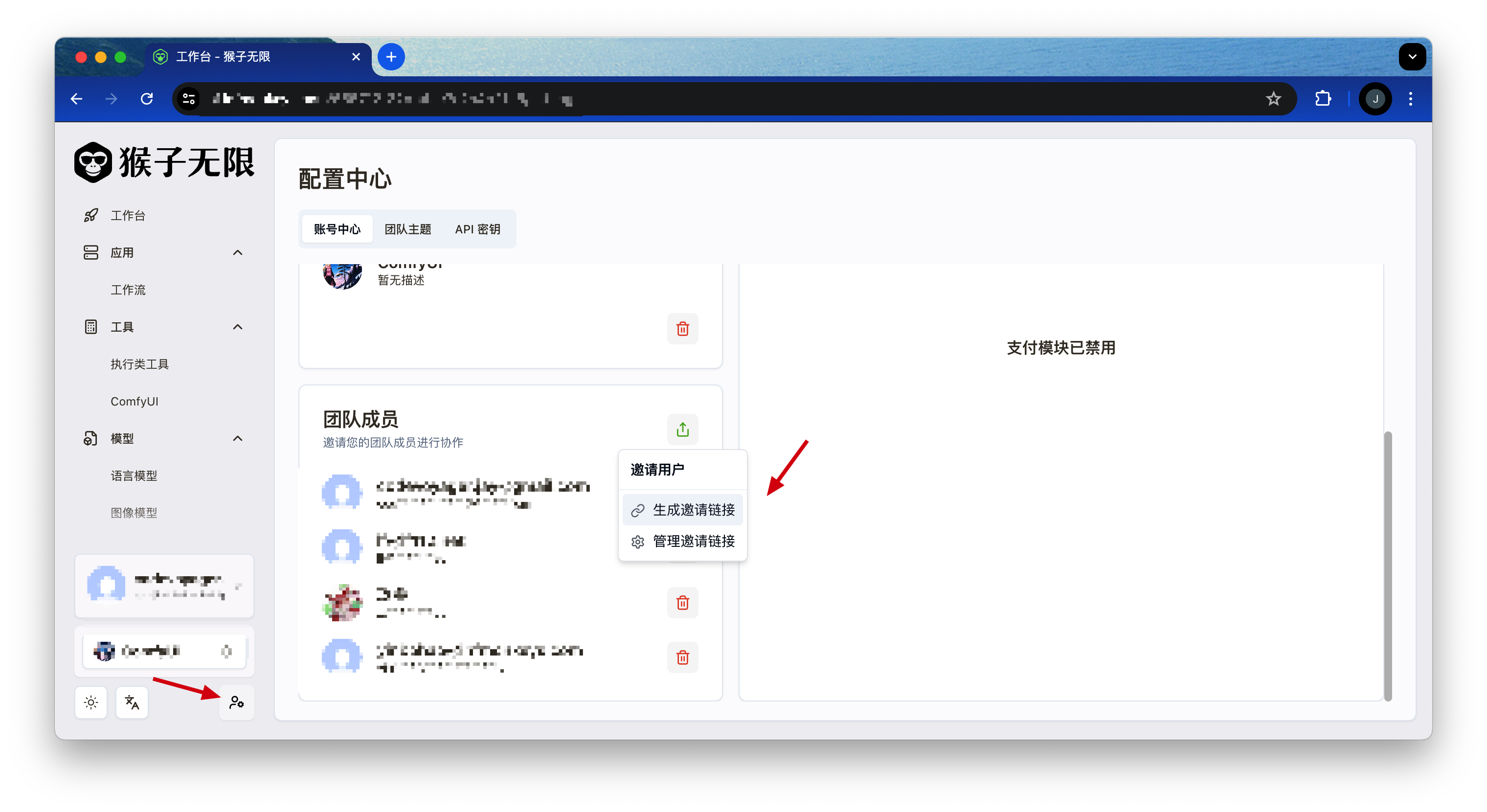The height and width of the screenshot is (812, 1487).
Task: Click the 工具 calculator icon
Action: click(x=90, y=327)
